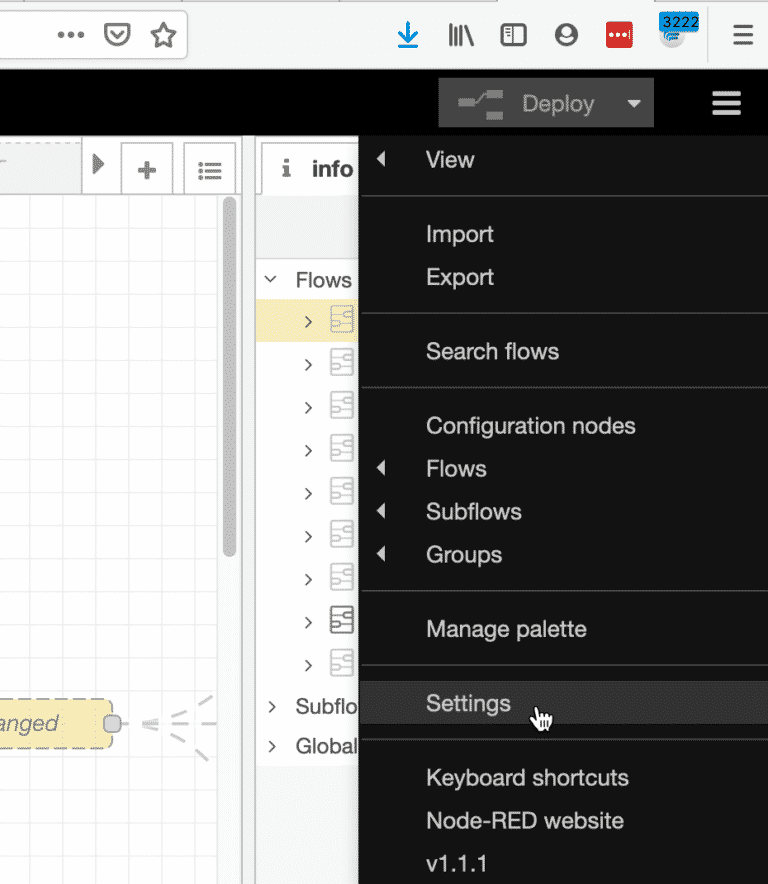
Task: Click the page actions three-dots icon
Action: click(x=71, y=35)
